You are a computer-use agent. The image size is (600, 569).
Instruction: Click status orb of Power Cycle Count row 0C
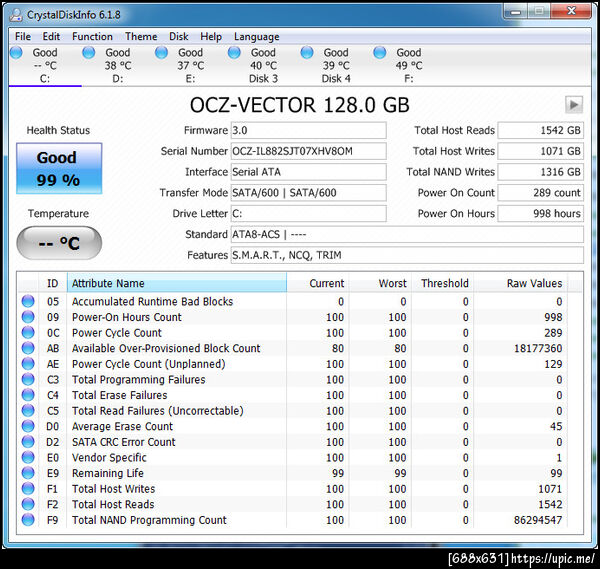click(x=28, y=333)
